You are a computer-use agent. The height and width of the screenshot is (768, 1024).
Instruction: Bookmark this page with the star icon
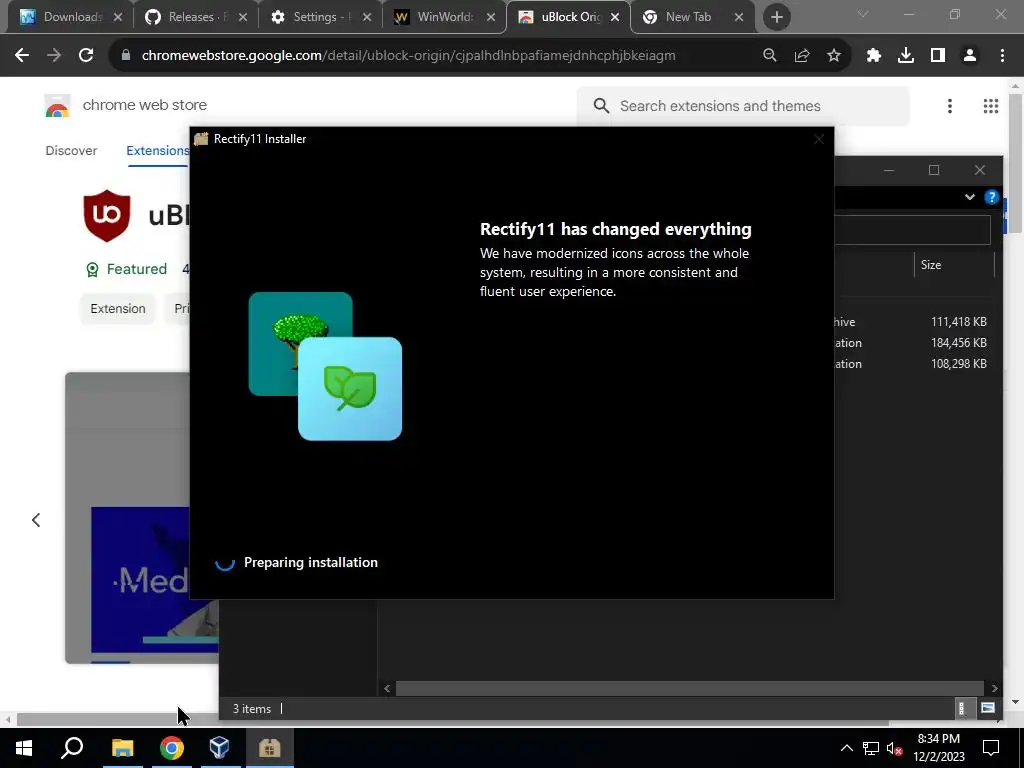(834, 56)
